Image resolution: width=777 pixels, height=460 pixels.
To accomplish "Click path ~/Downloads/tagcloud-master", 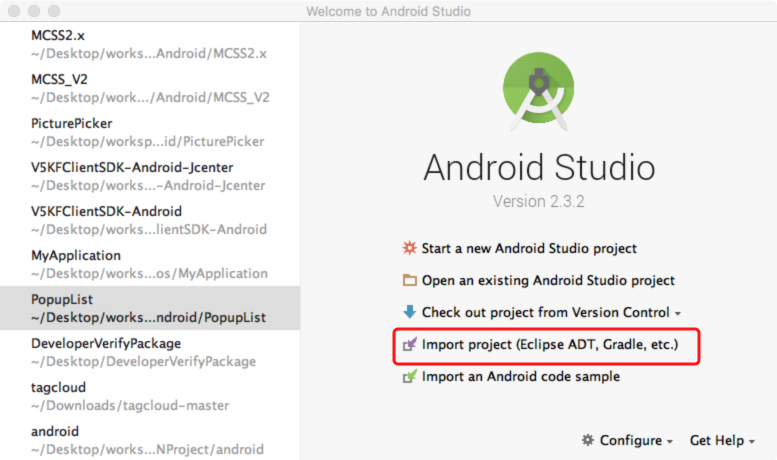I will pyautogui.click(x=130, y=405).
